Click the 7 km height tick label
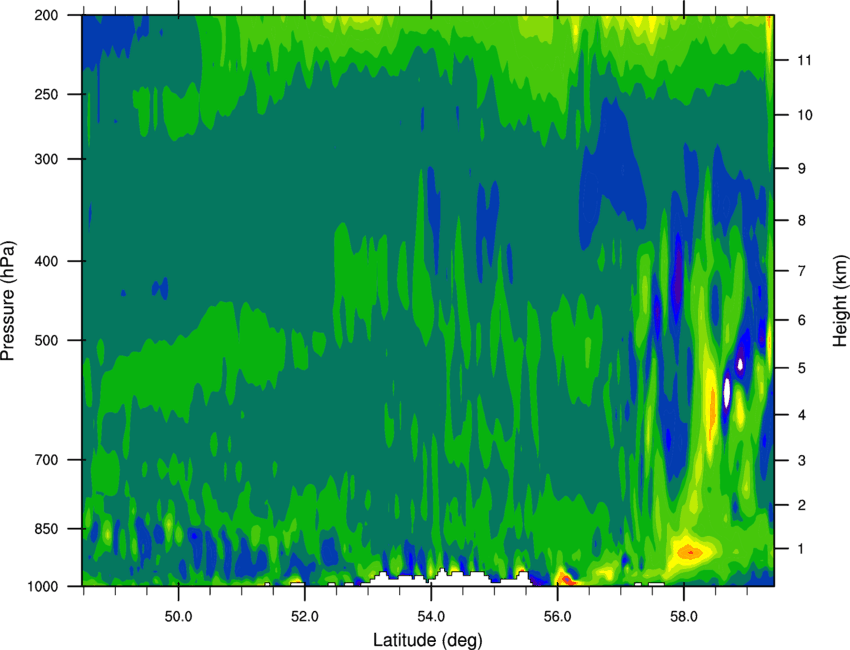Screen dimensions: 850x650 point(801,271)
